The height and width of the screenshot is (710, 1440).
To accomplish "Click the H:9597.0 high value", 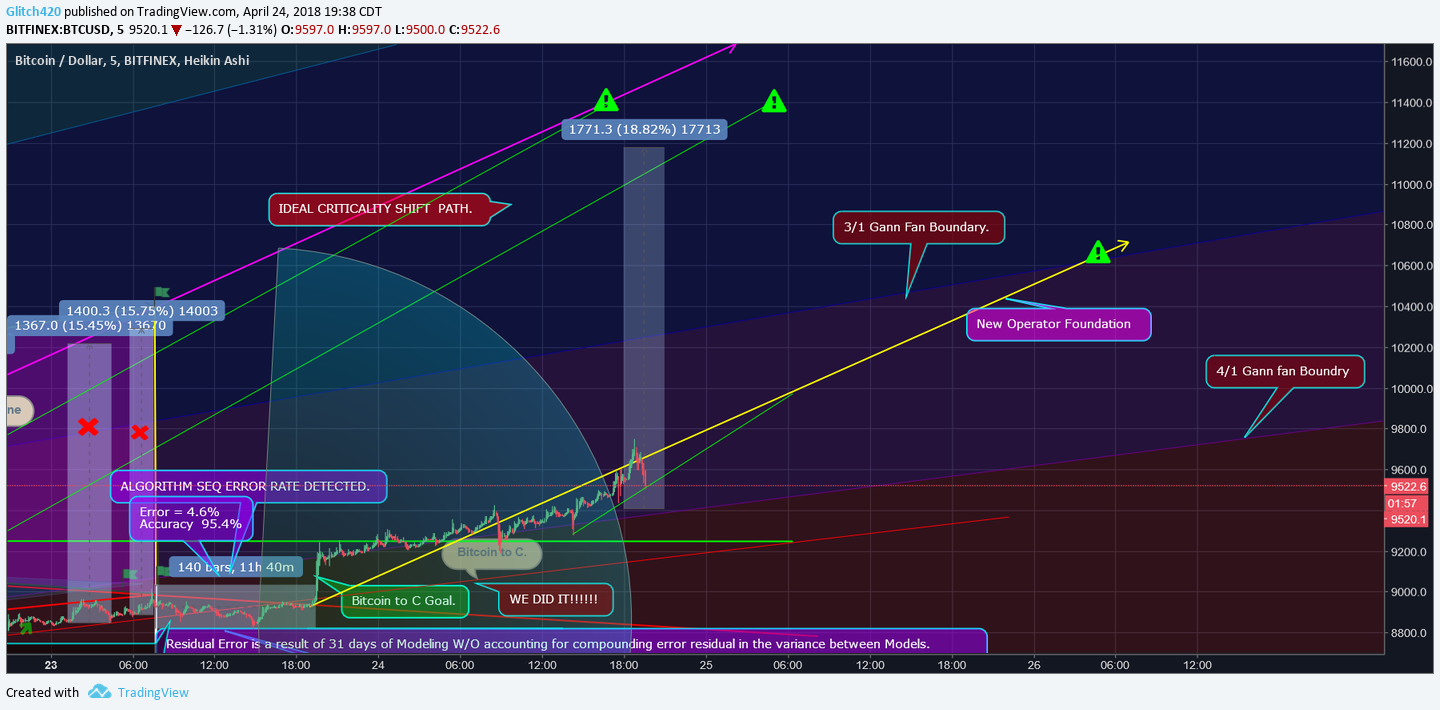I will (x=366, y=30).
